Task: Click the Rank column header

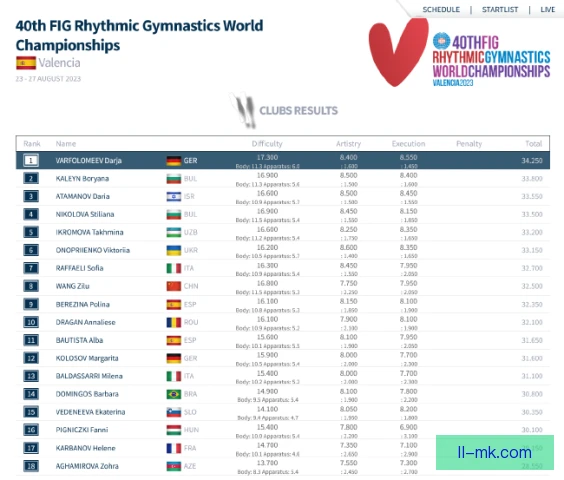Action: (x=32, y=144)
